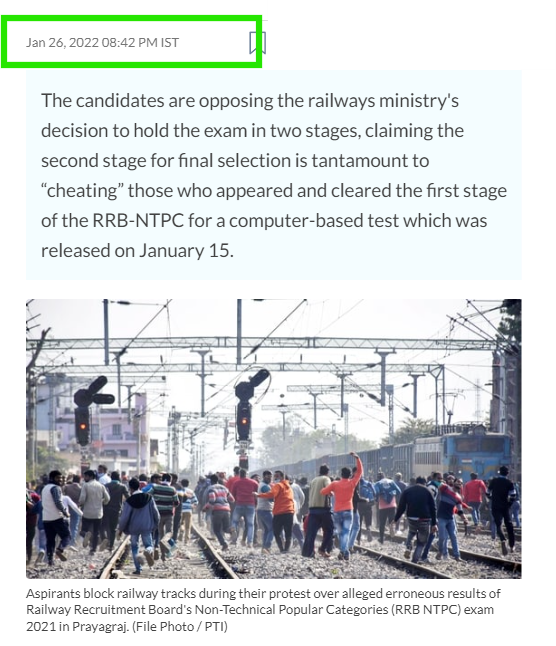
Task: Click the word 'RRB-NTPC' in the summary
Action: [138, 221]
